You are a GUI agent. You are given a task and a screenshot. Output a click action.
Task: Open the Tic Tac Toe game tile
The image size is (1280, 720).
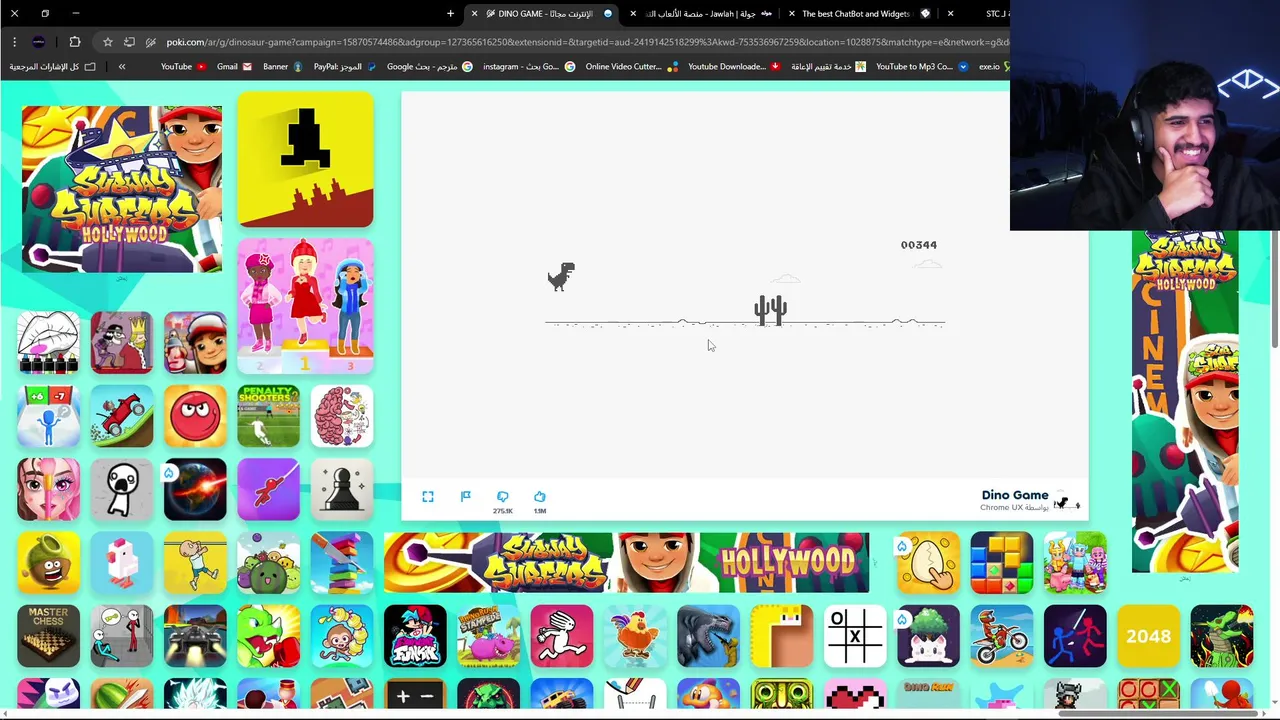[855, 636]
